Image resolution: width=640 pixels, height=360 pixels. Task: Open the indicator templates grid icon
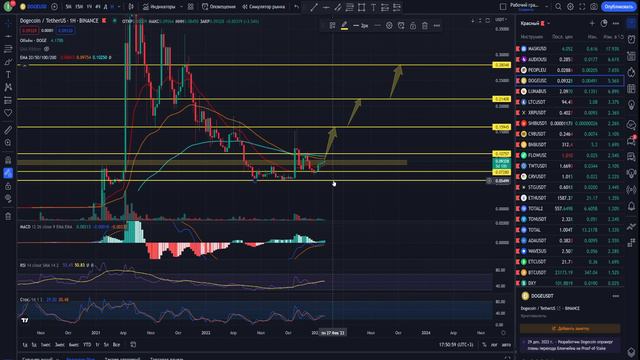[x=191, y=7]
